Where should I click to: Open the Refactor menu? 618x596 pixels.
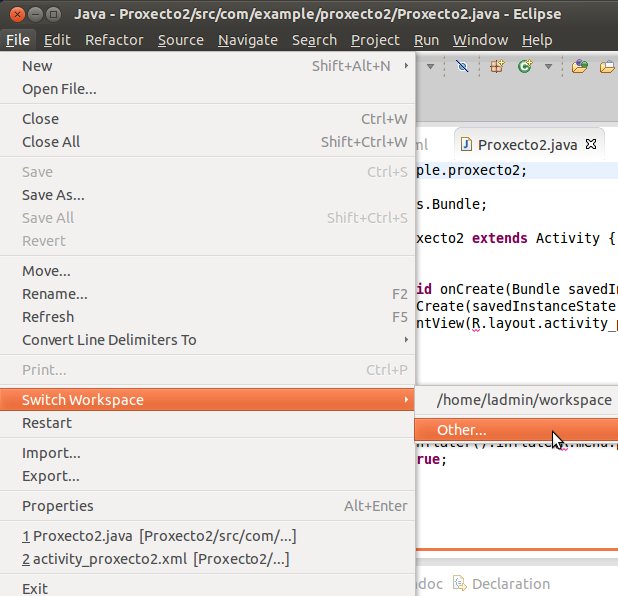114,40
